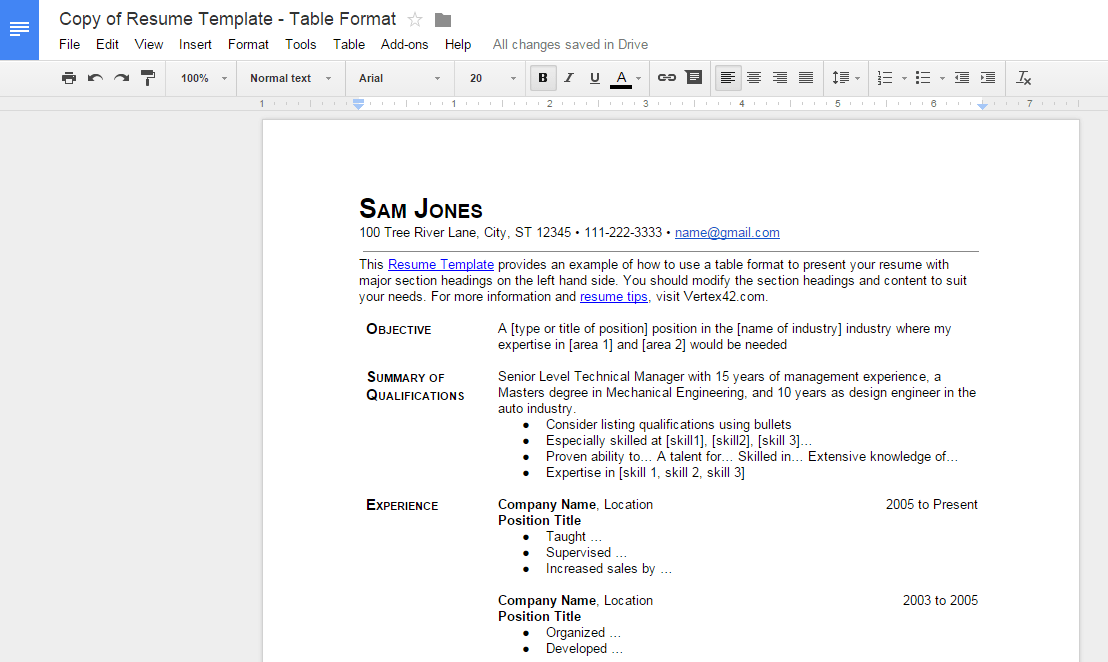1108x662 pixels.
Task: Open the zoom 100% dropdown
Action: 203,78
